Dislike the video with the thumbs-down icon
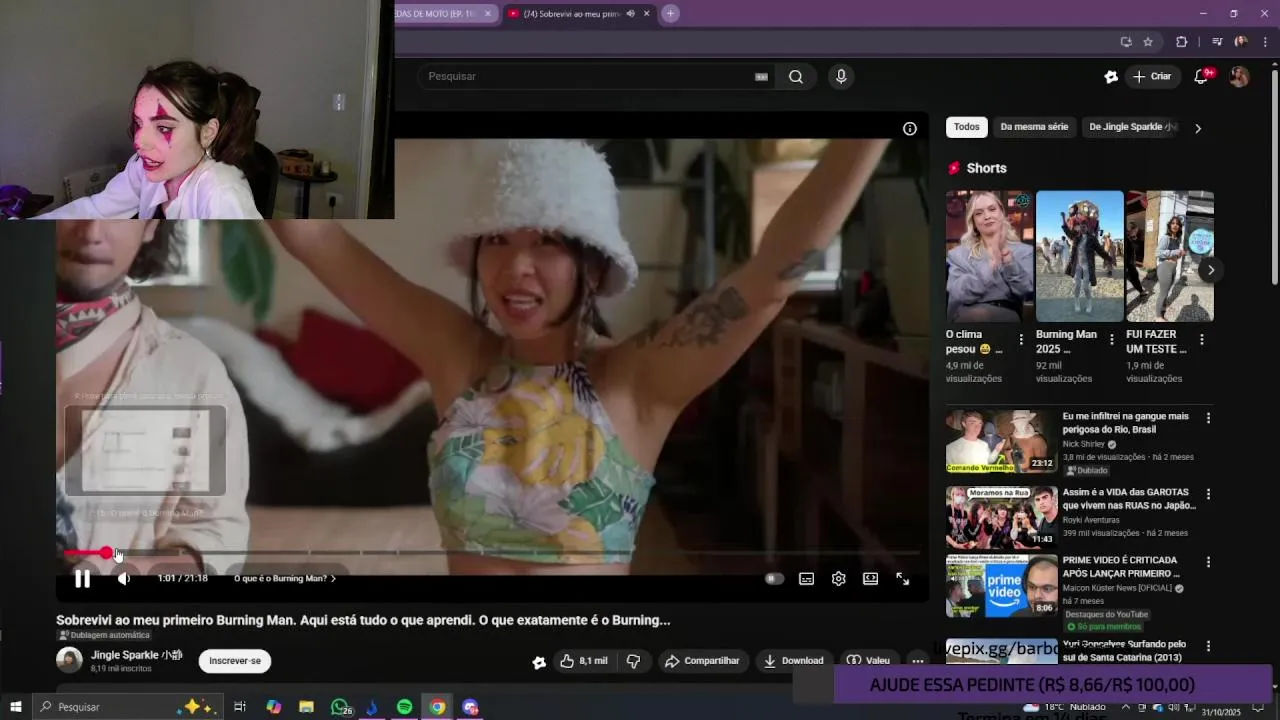The image size is (1280, 720). pyautogui.click(x=633, y=660)
